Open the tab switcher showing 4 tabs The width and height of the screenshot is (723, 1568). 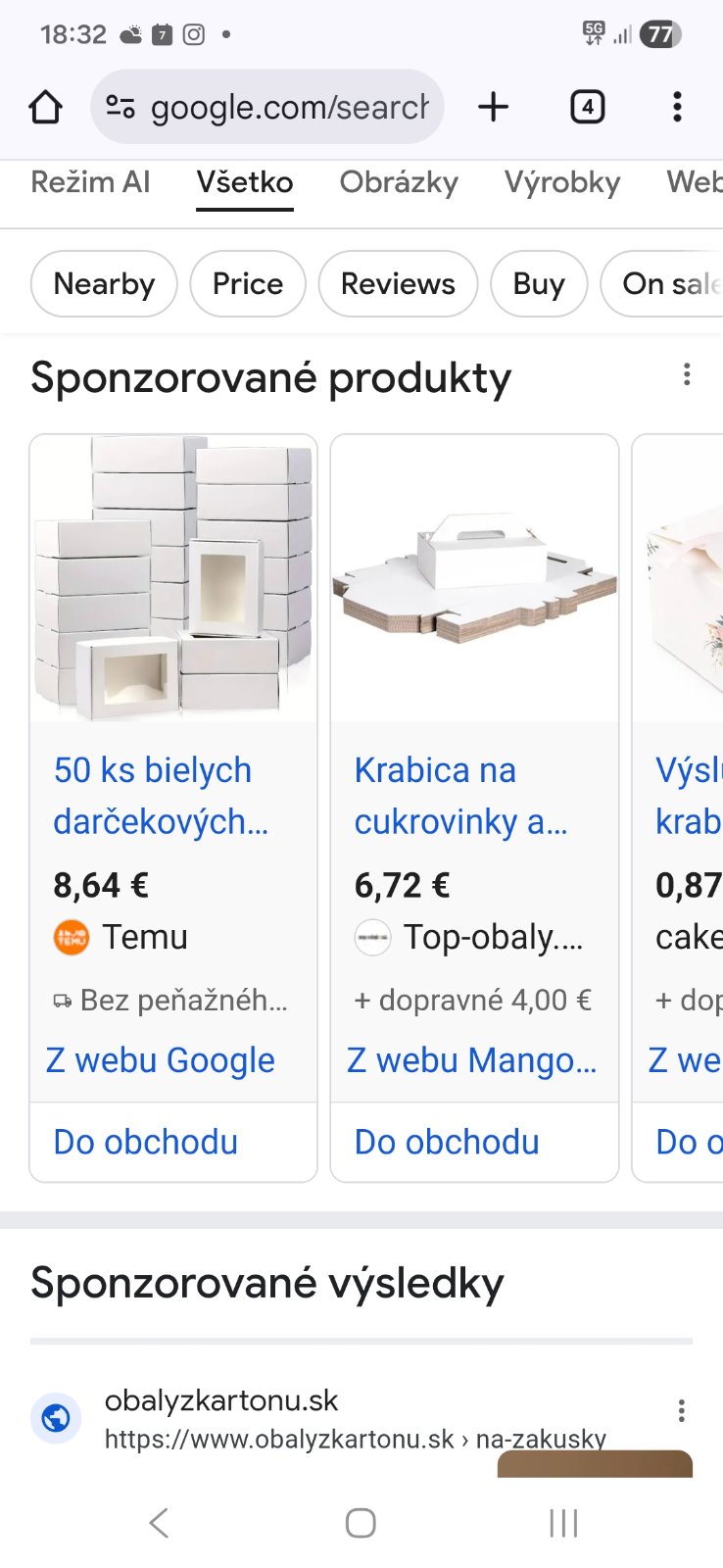pyautogui.click(x=587, y=107)
